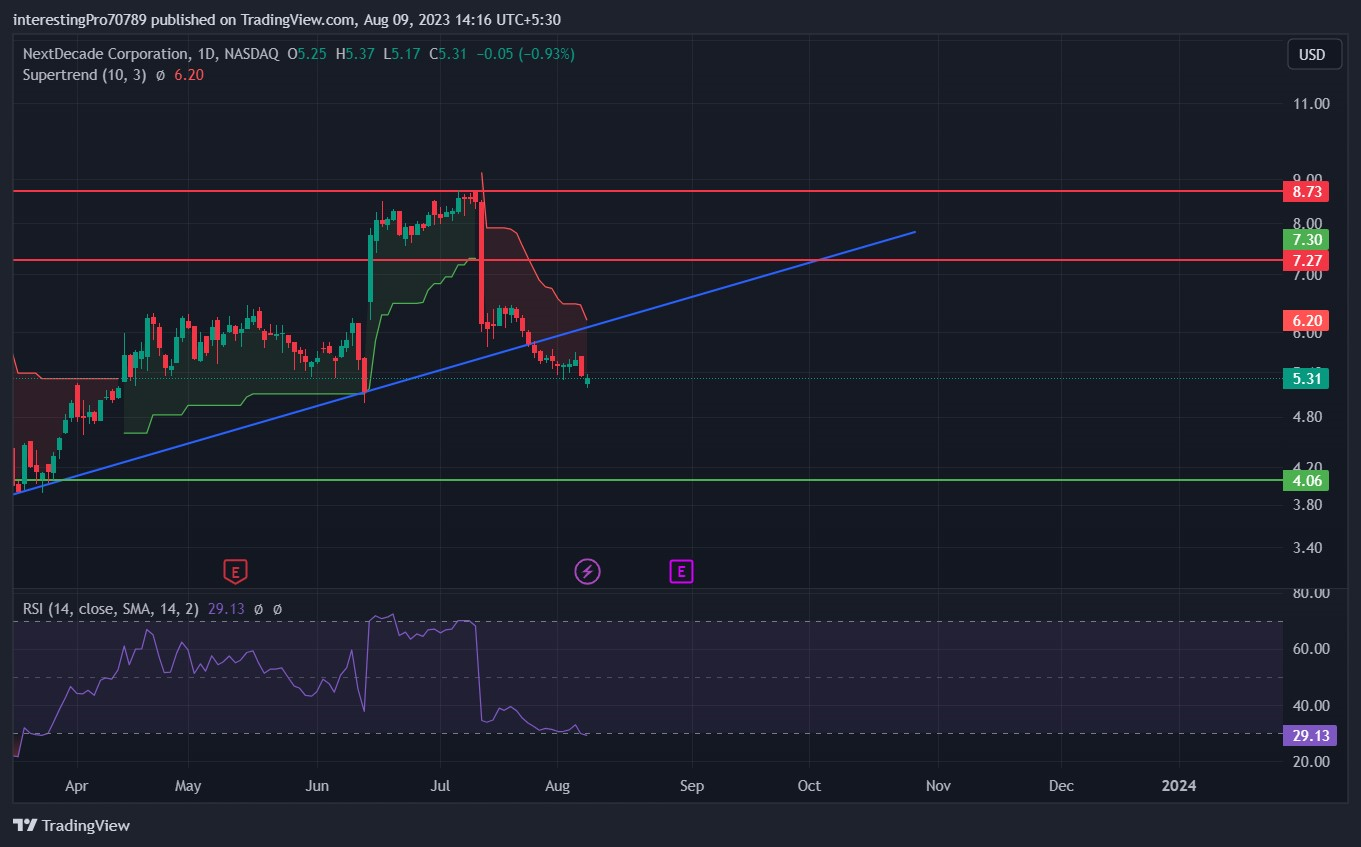The image size is (1361, 847).
Task: Click the Dec date axis label
Action: coord(1061,786)
